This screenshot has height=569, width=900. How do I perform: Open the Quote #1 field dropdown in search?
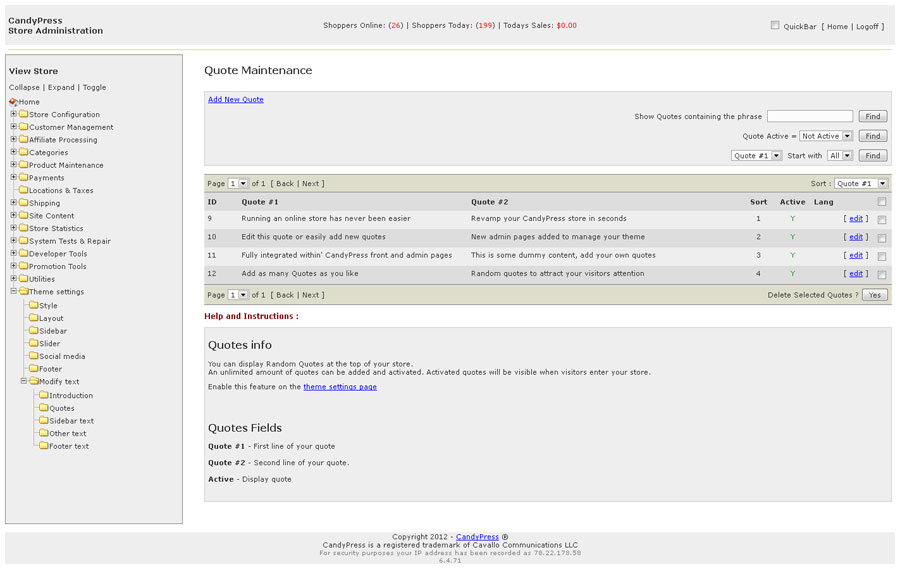coord(757,156)
